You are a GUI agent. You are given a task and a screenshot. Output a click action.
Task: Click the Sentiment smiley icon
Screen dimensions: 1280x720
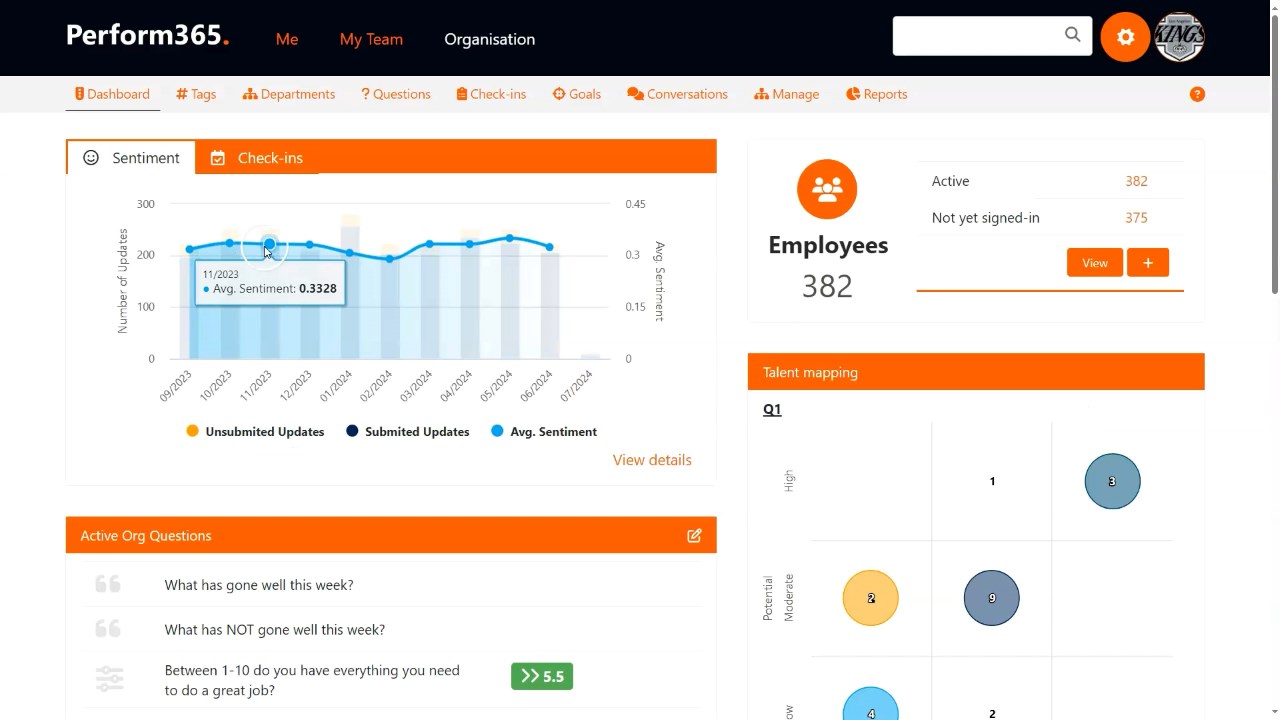tap(91, 158)
